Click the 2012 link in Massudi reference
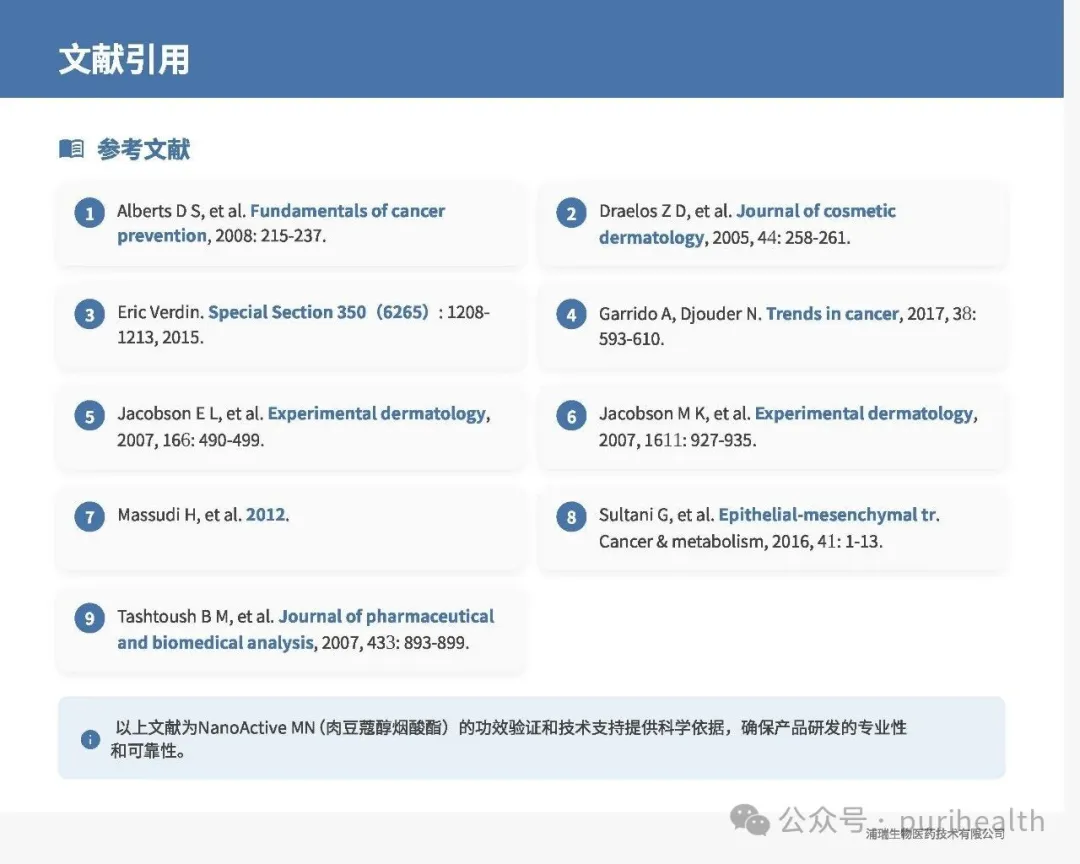Image resolution: width=1080 pixels, height=864 pixels. click(265, 515)
